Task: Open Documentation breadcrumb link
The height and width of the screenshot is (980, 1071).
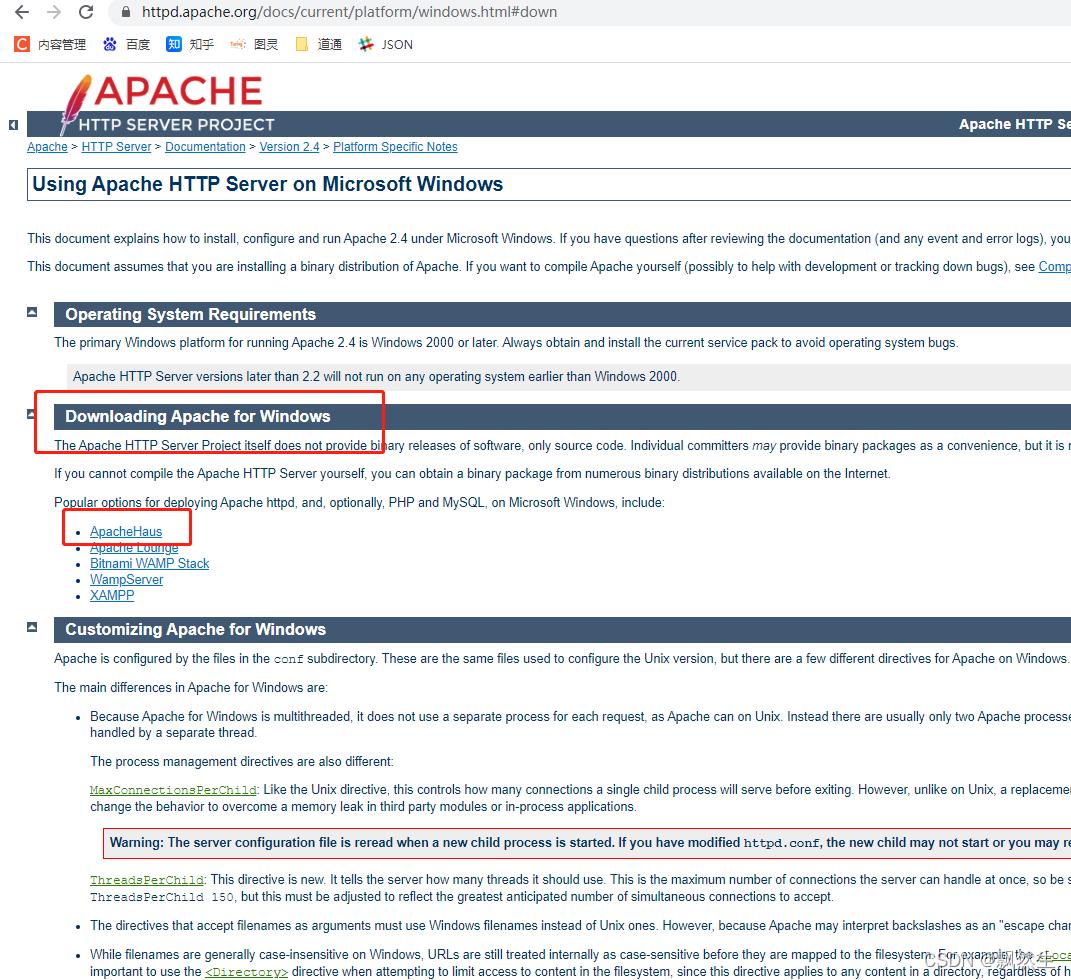Action: pos(205,147)
